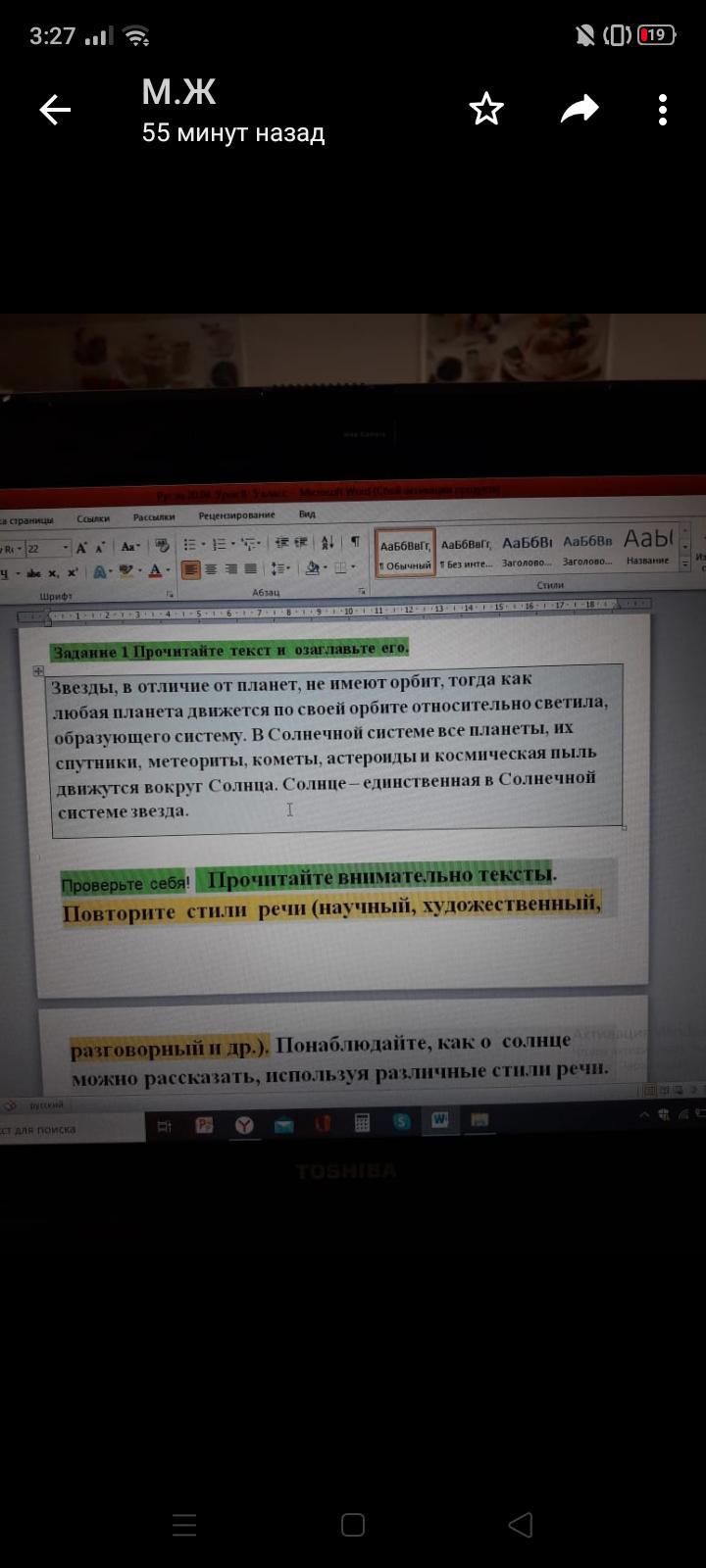This screenshot has width=706, height=1568.
Task: Open the font size 22 dropdown
Action: pyautogui.click(x=66, y=548)
